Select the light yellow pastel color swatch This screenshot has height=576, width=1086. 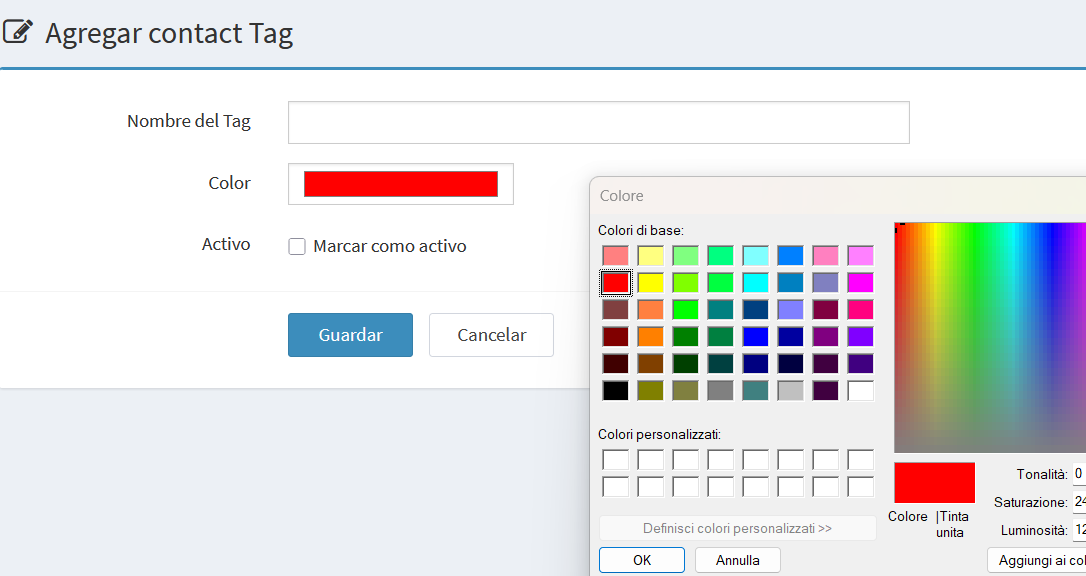(650, 255)
